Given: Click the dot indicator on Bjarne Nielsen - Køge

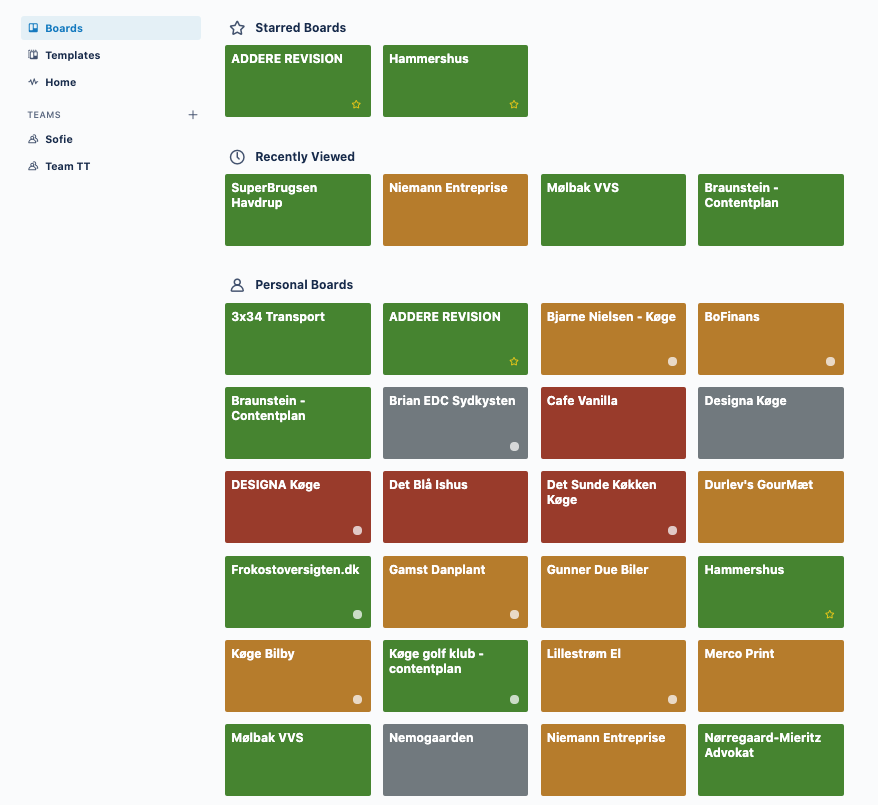Looking at the screenshot, I should click(672, 362).
